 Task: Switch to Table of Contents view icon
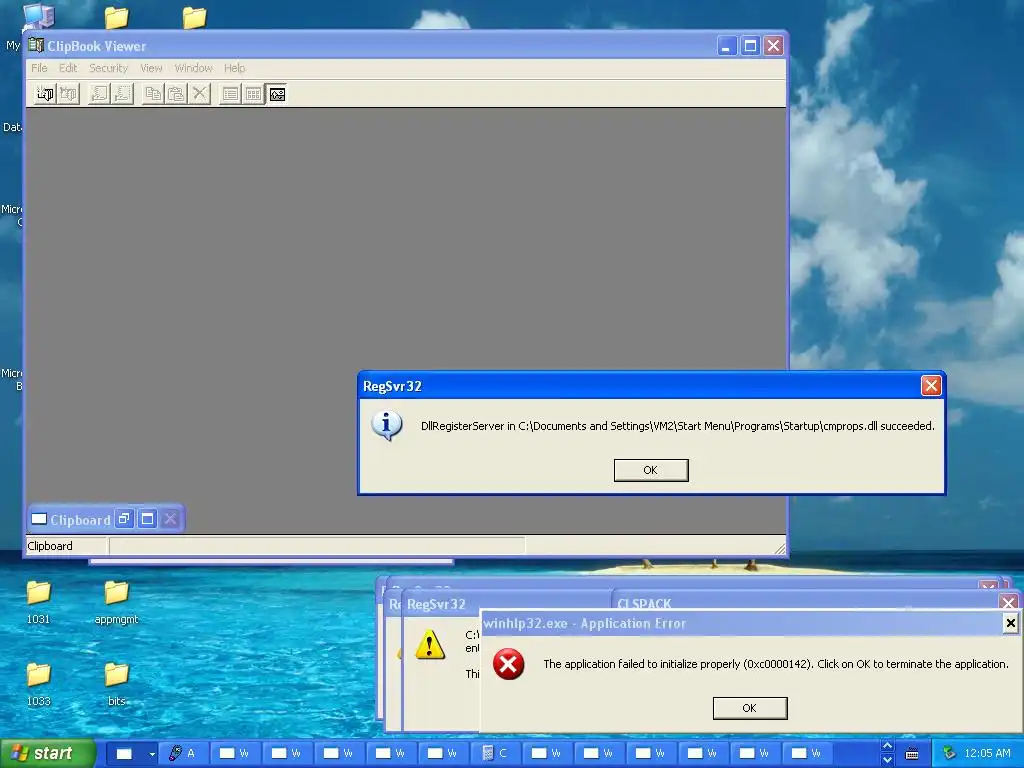230,94
